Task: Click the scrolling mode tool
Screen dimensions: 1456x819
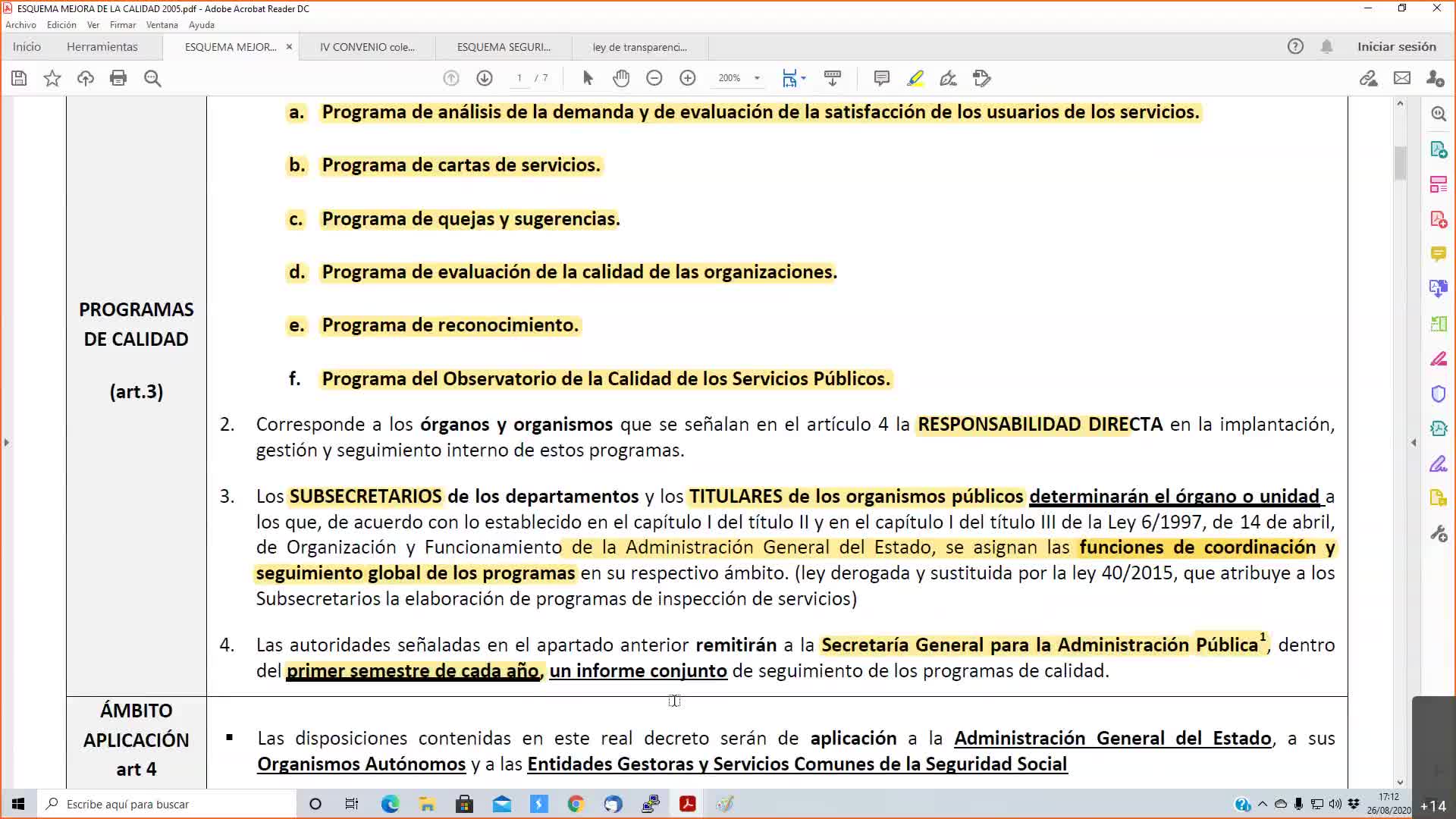Action: coord(833,78)
